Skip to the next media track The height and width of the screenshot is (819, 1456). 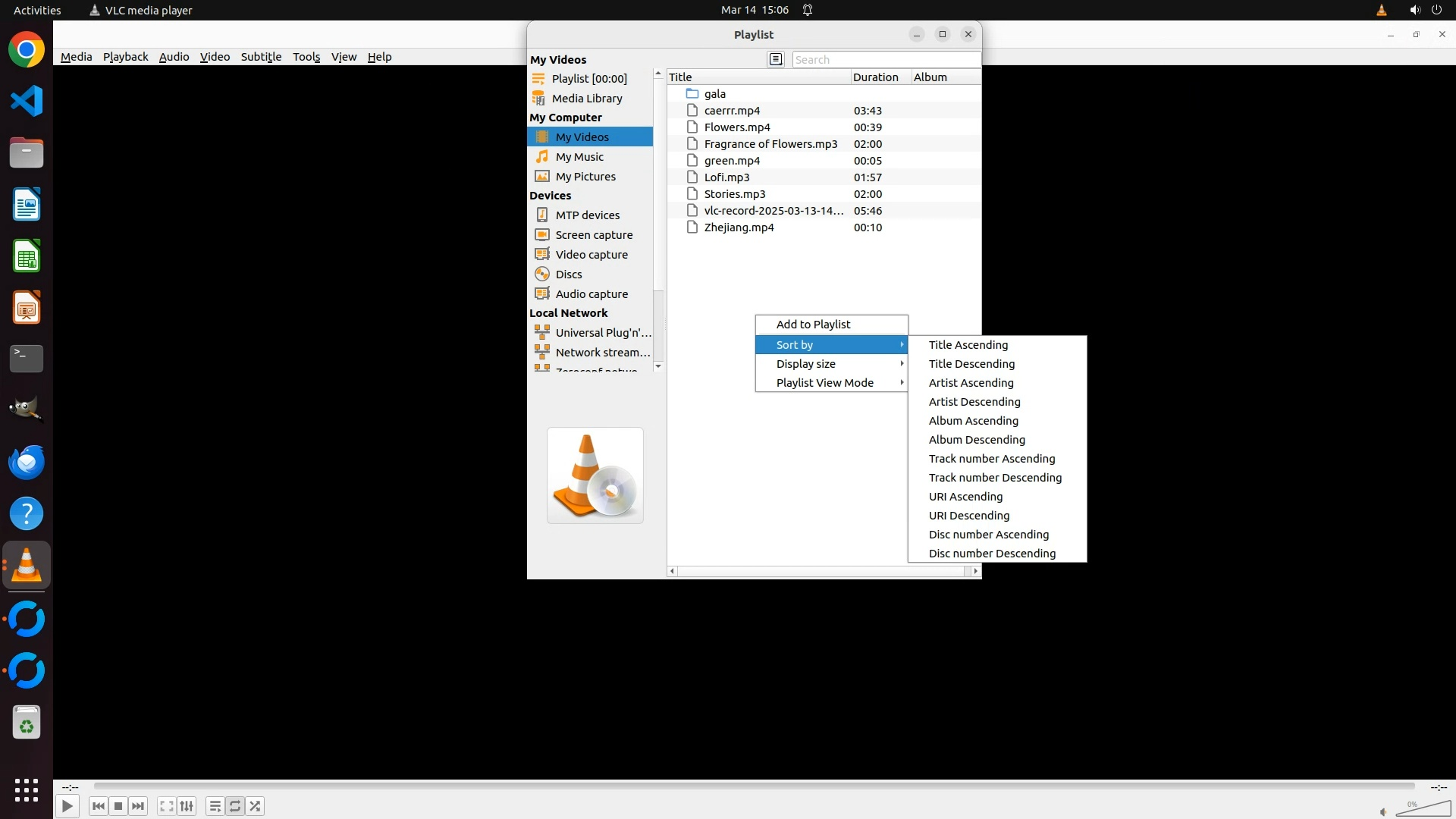pyautogui.click(x=138, y=806)
